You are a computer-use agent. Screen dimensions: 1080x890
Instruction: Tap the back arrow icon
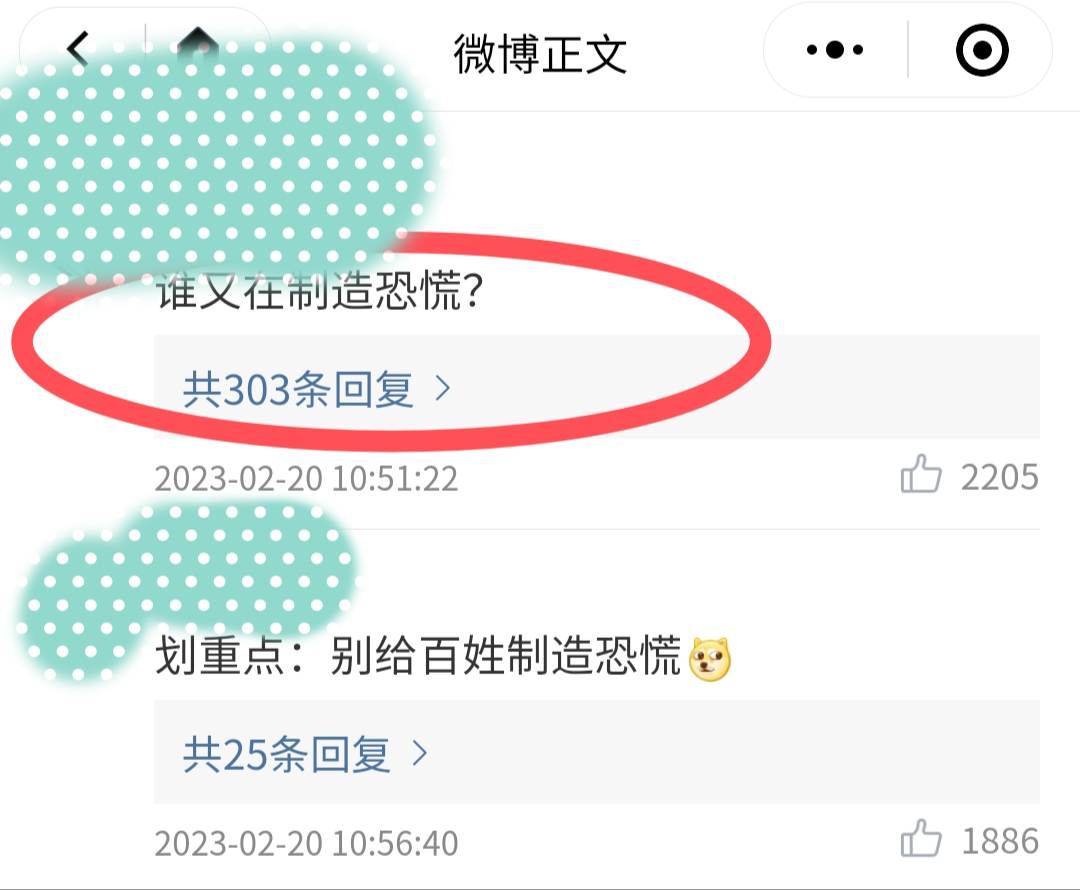pyautogui.click(x=78, y=49)
